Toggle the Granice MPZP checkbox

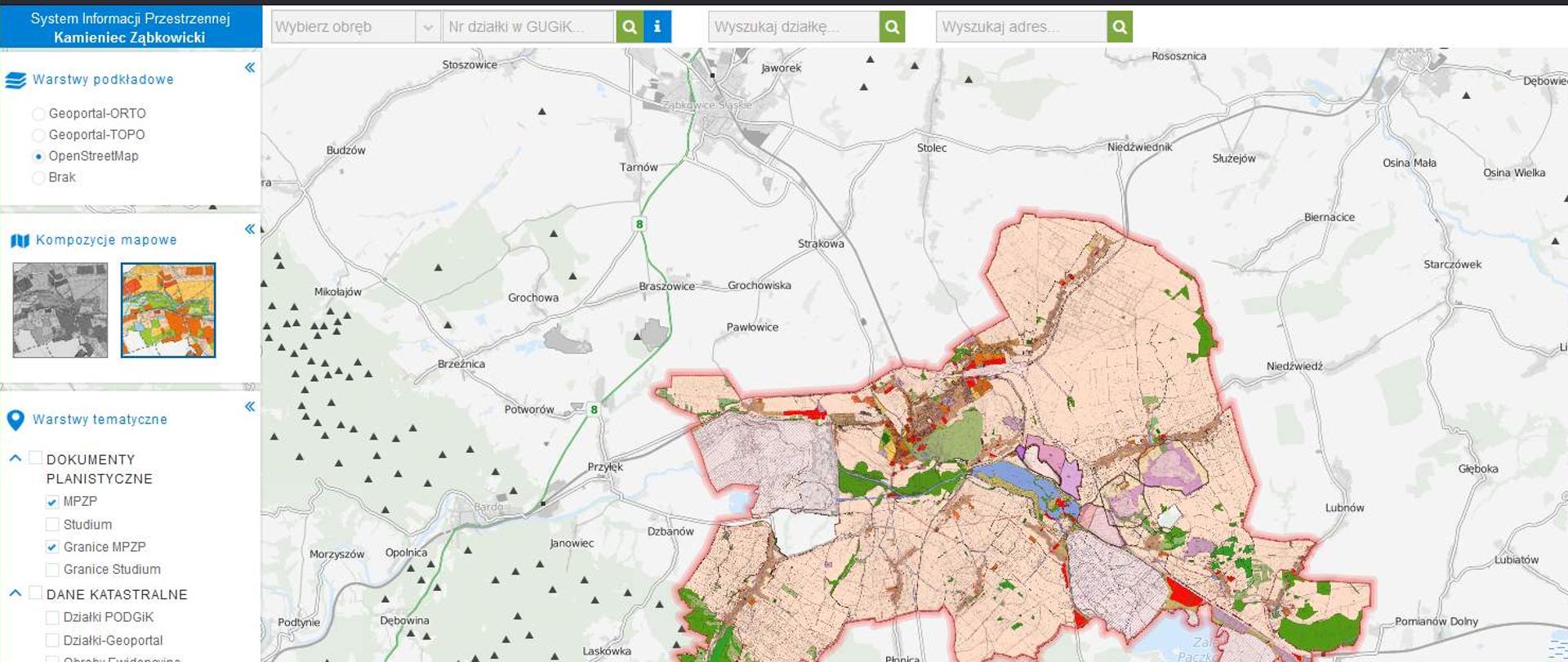tap(52, 547)
